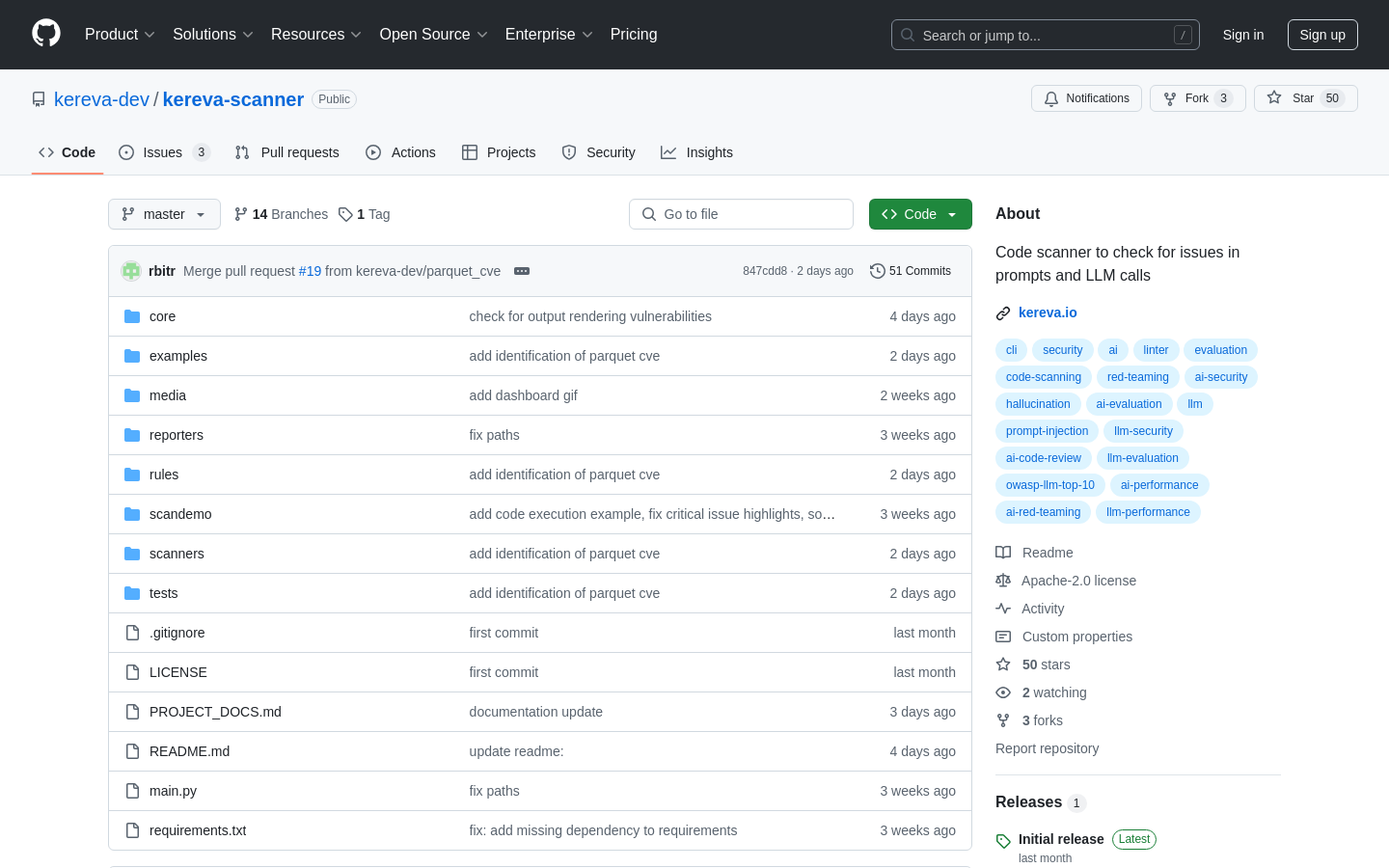Image resolution: width=1389 pixels, height=868 pixels.
Task: Switch to the Security tab
Action: 598,152
